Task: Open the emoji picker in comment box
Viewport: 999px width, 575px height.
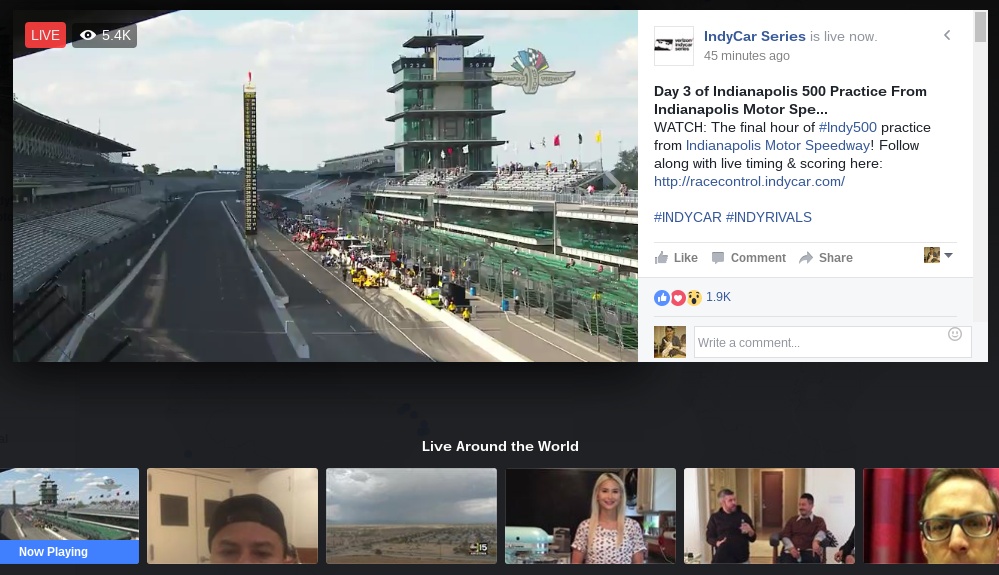Action: [x=955, y=334]
